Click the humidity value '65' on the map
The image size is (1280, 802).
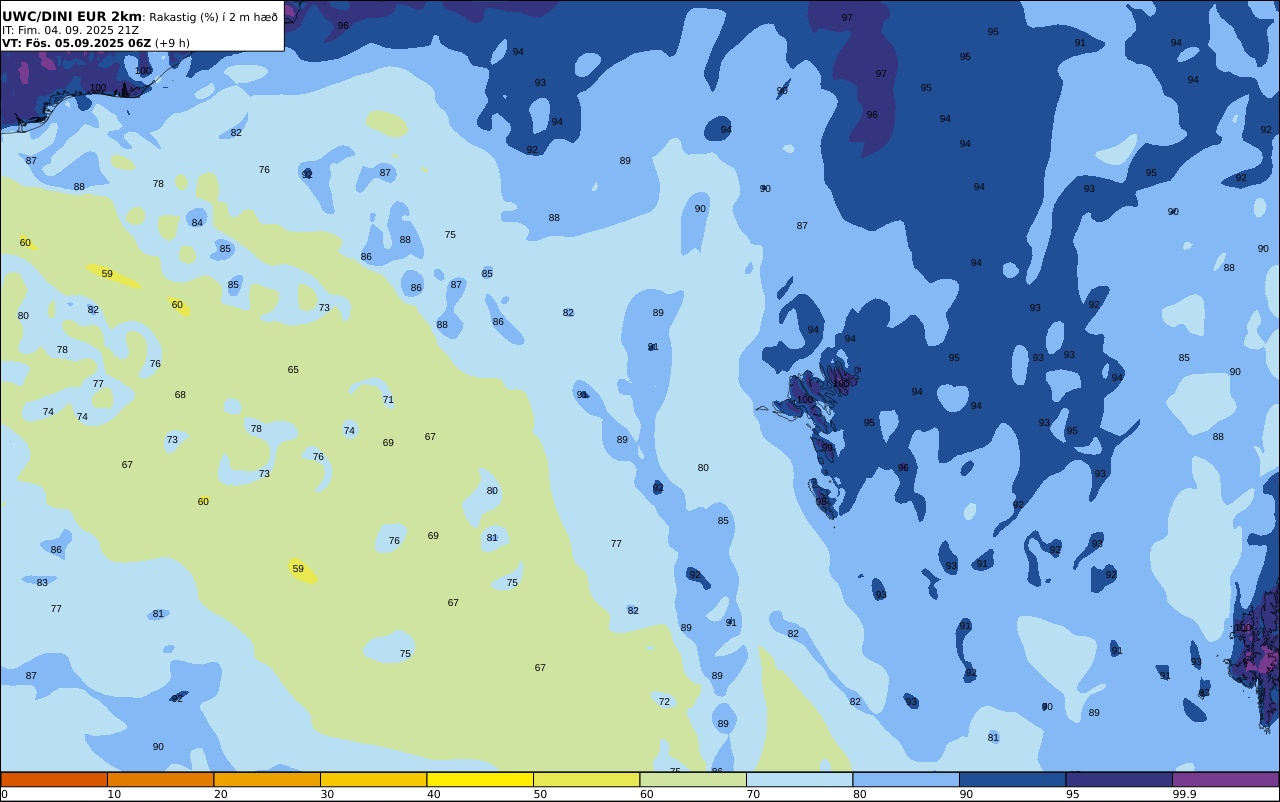(293, 370)
